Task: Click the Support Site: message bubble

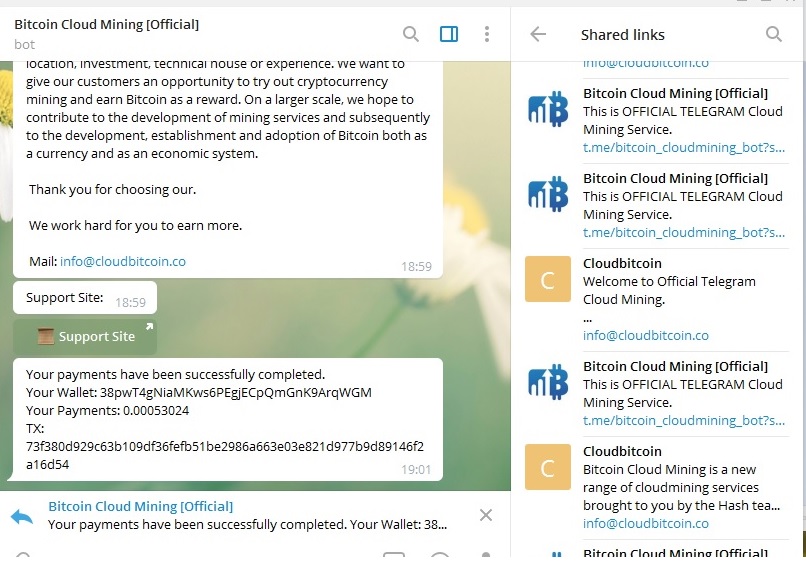Action: click(x=85, y=298)
